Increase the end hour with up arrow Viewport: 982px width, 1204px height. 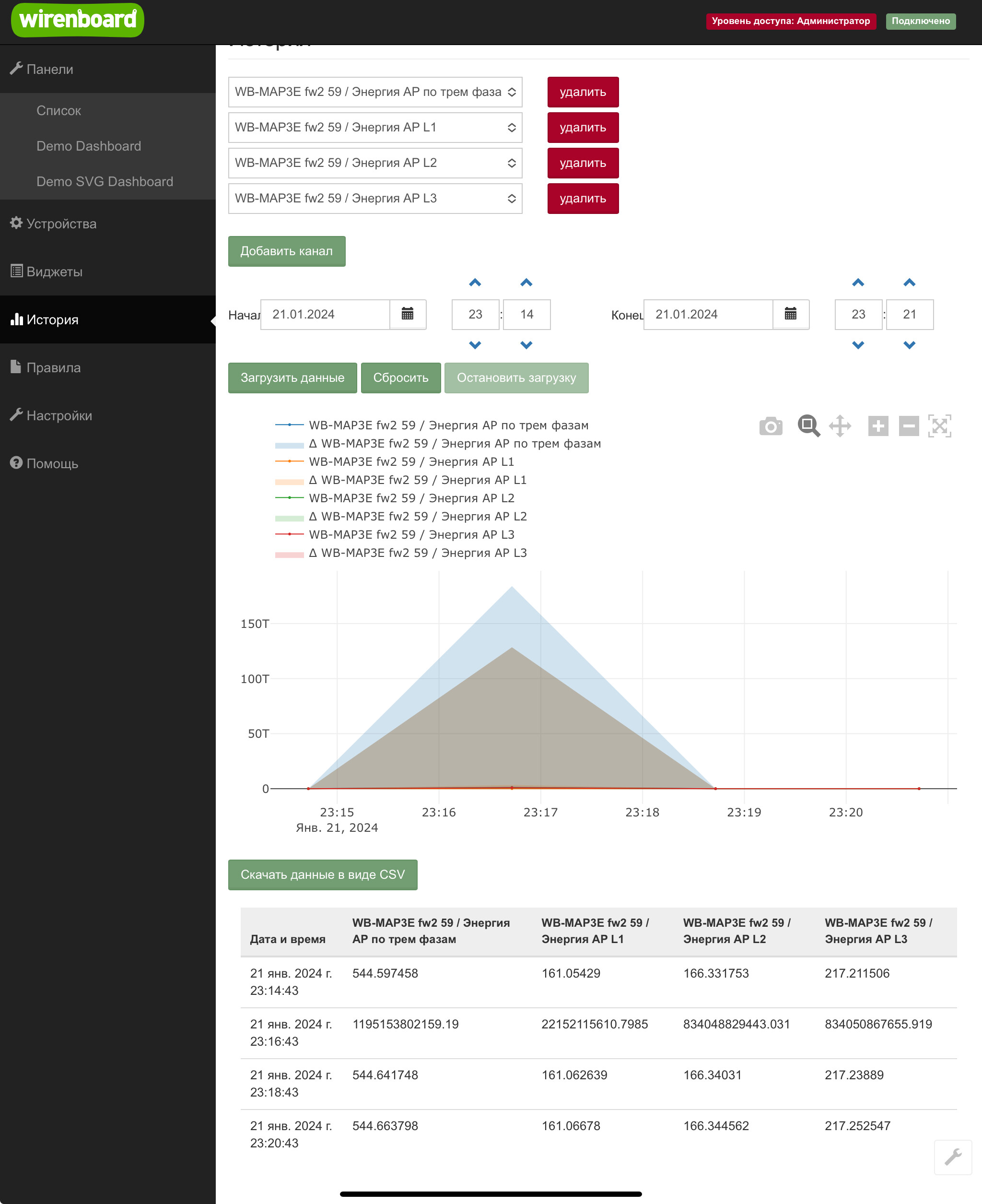tap(858, 283)
